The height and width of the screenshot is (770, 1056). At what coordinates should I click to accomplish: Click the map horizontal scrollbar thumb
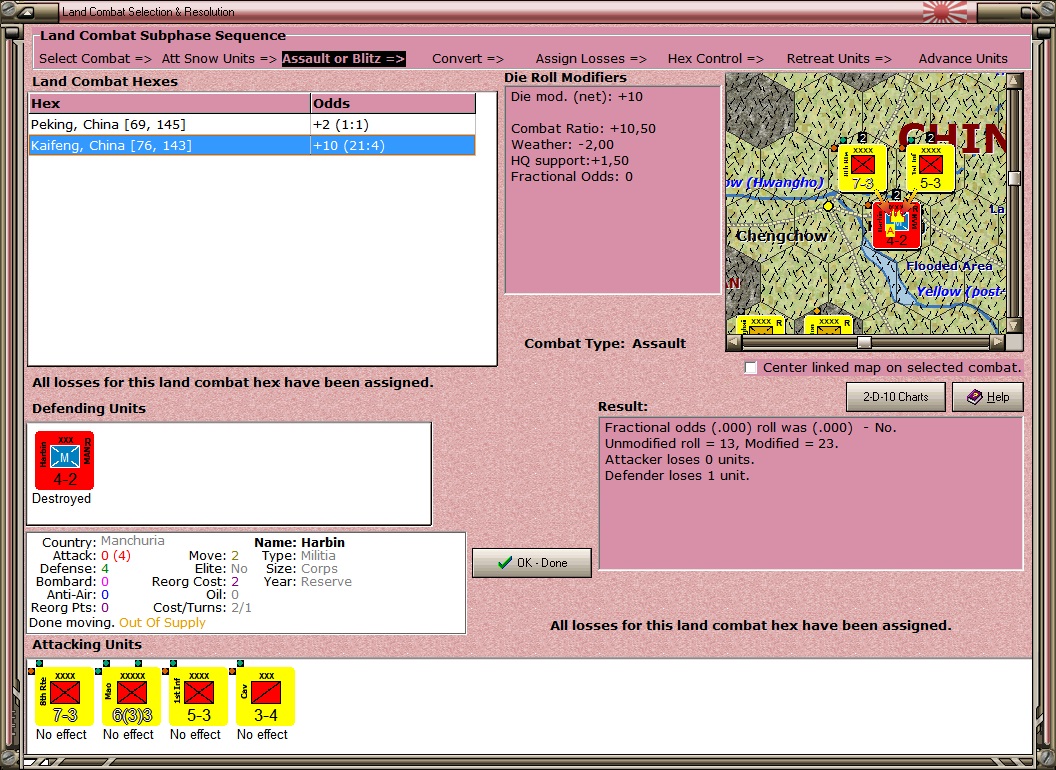(863, 342)
